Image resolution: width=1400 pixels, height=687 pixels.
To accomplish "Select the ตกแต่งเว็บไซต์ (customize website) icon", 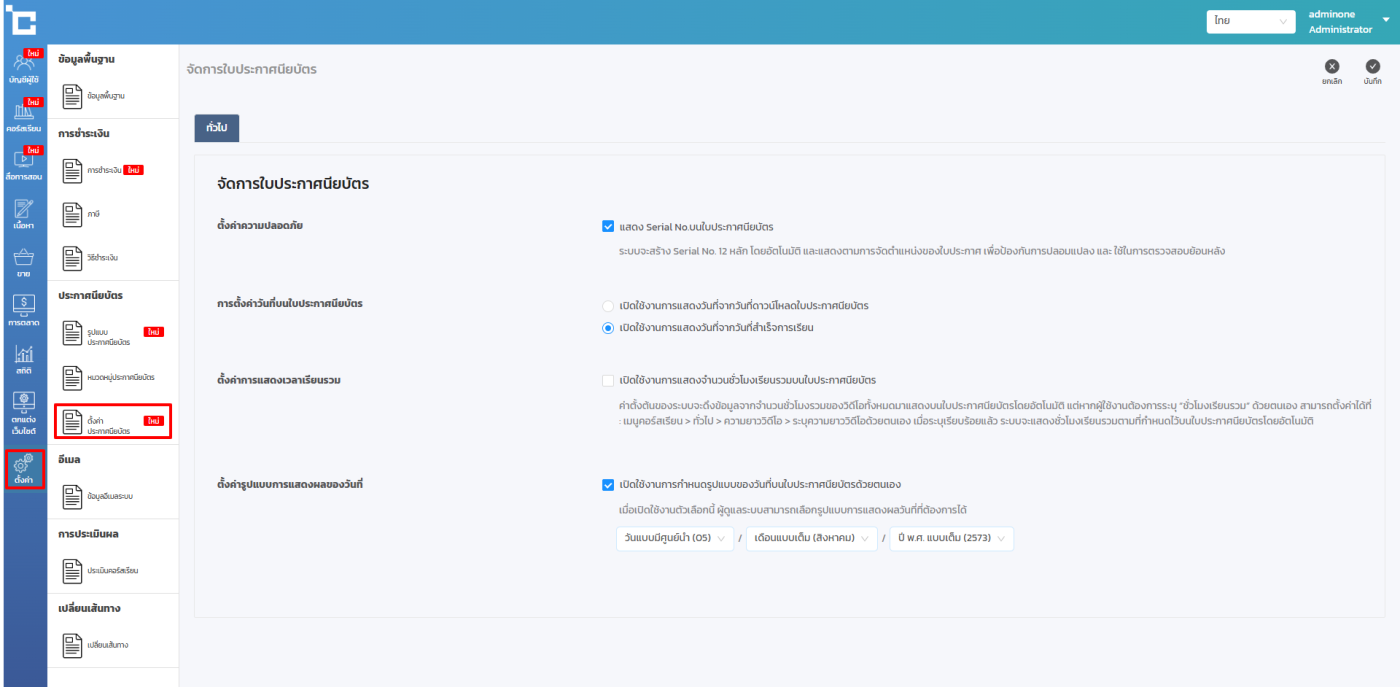I will (23, 412).
